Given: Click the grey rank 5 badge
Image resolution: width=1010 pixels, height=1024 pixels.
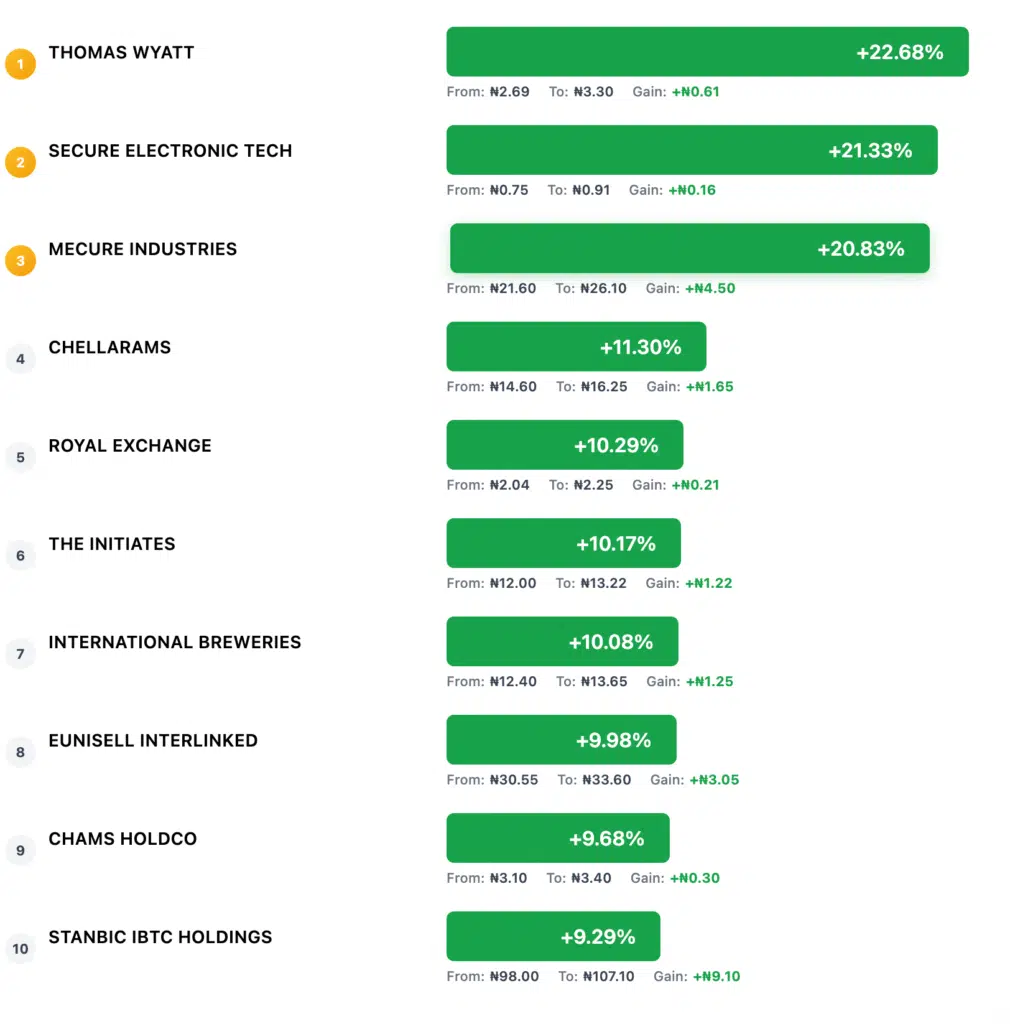Looking at the screenshot, I should (20, 457).
